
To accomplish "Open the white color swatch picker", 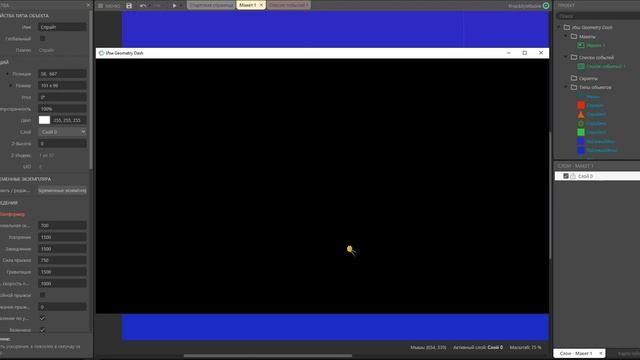I will [x=44, y=120].
